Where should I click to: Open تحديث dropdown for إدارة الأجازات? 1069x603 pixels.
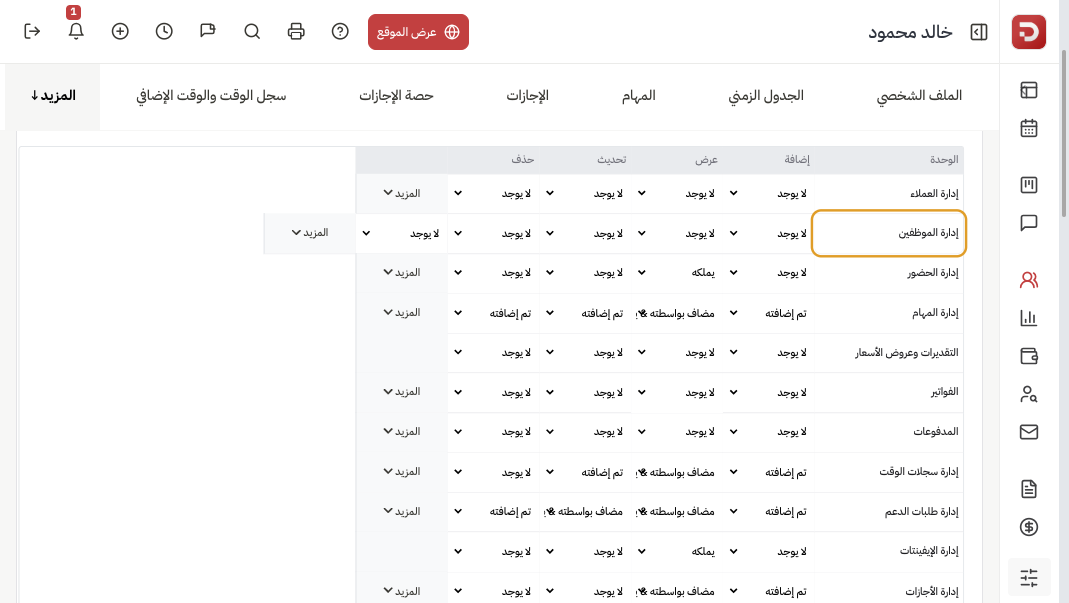click(x=585, y=591)
